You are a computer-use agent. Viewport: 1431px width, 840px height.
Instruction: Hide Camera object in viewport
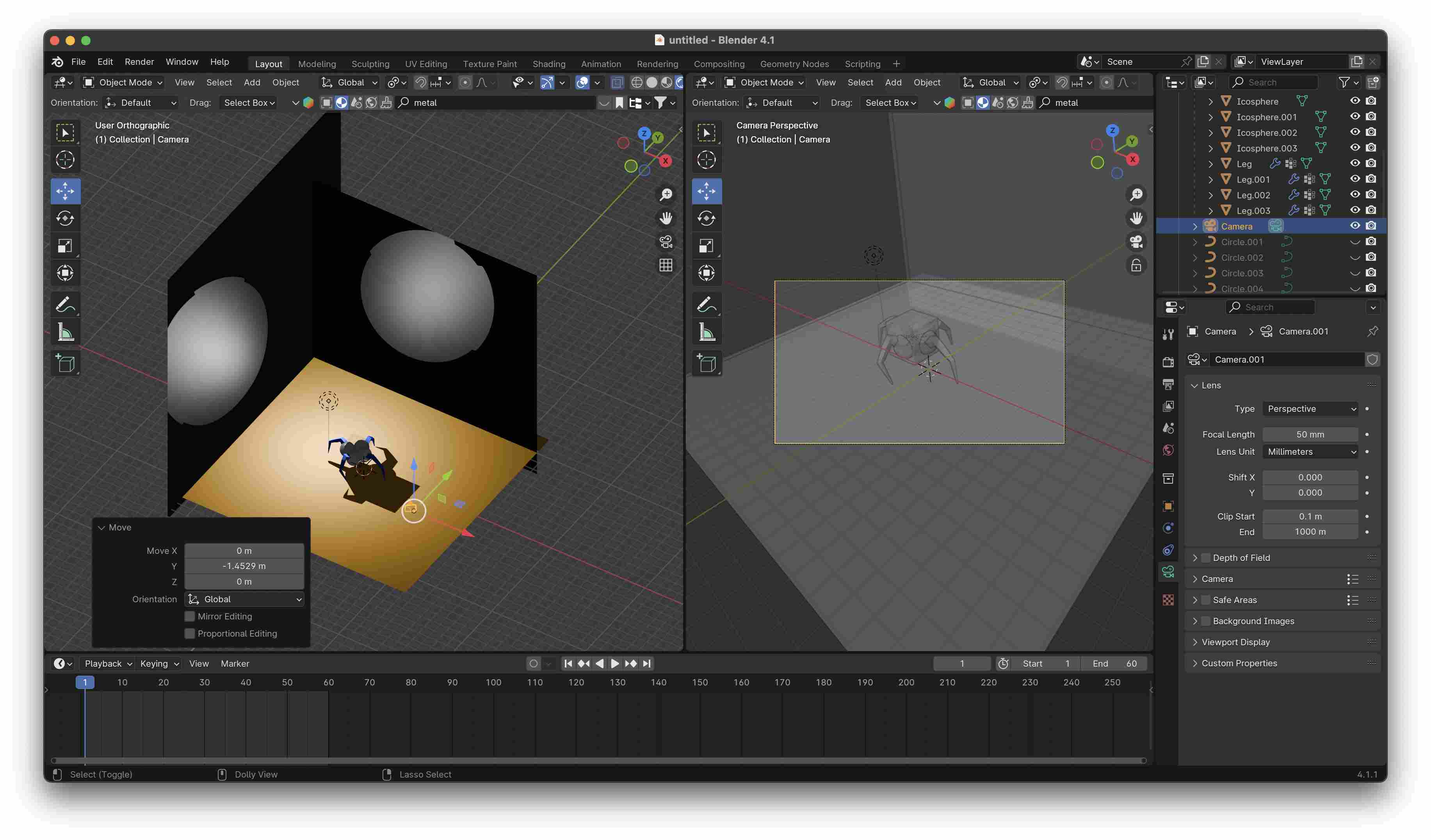point(1355,226)
